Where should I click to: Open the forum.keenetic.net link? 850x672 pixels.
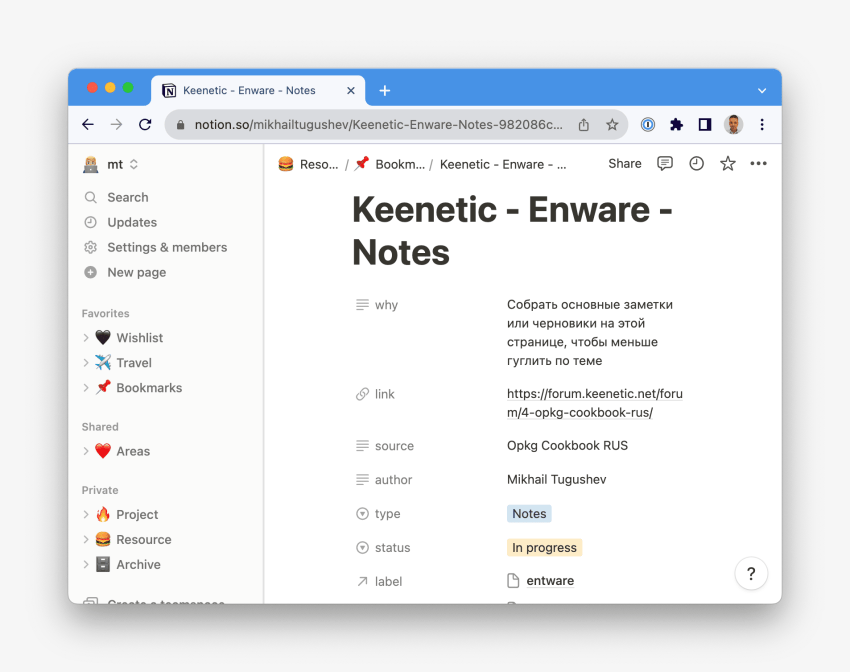coord(594,403)
